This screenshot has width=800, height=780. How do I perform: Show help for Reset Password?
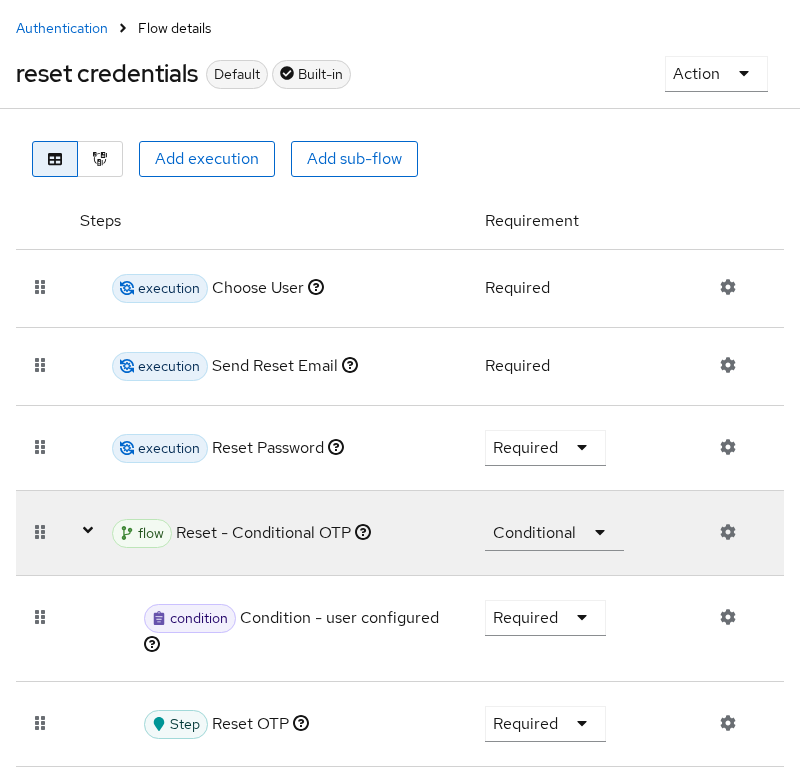click(336, 447)
